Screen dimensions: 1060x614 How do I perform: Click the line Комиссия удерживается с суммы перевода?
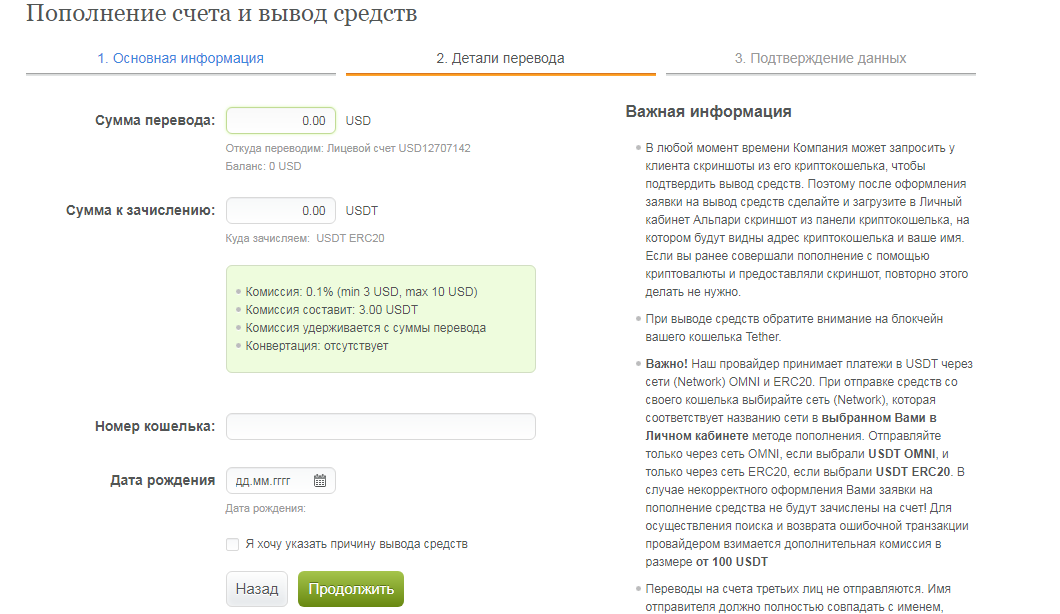365,328
